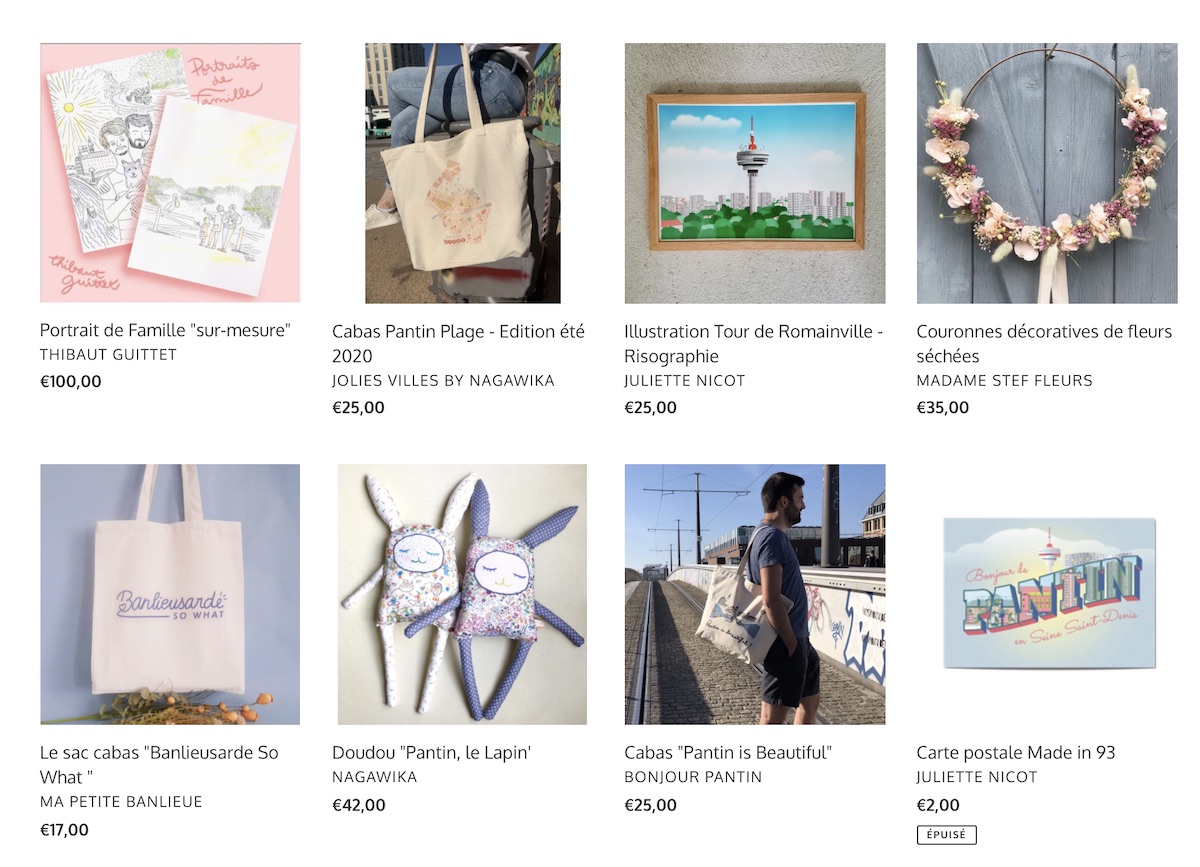This screenshot has width=1200, height=867.
Task: Open Illustration Tour de Romainville - Risographie link
Action: pos(754,344)
